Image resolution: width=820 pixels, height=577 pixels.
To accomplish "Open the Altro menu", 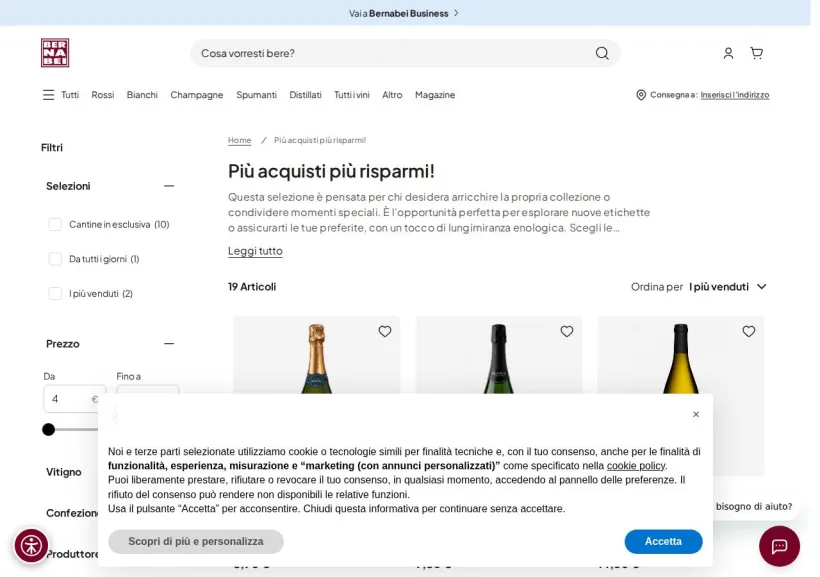I will pos(392,95).
